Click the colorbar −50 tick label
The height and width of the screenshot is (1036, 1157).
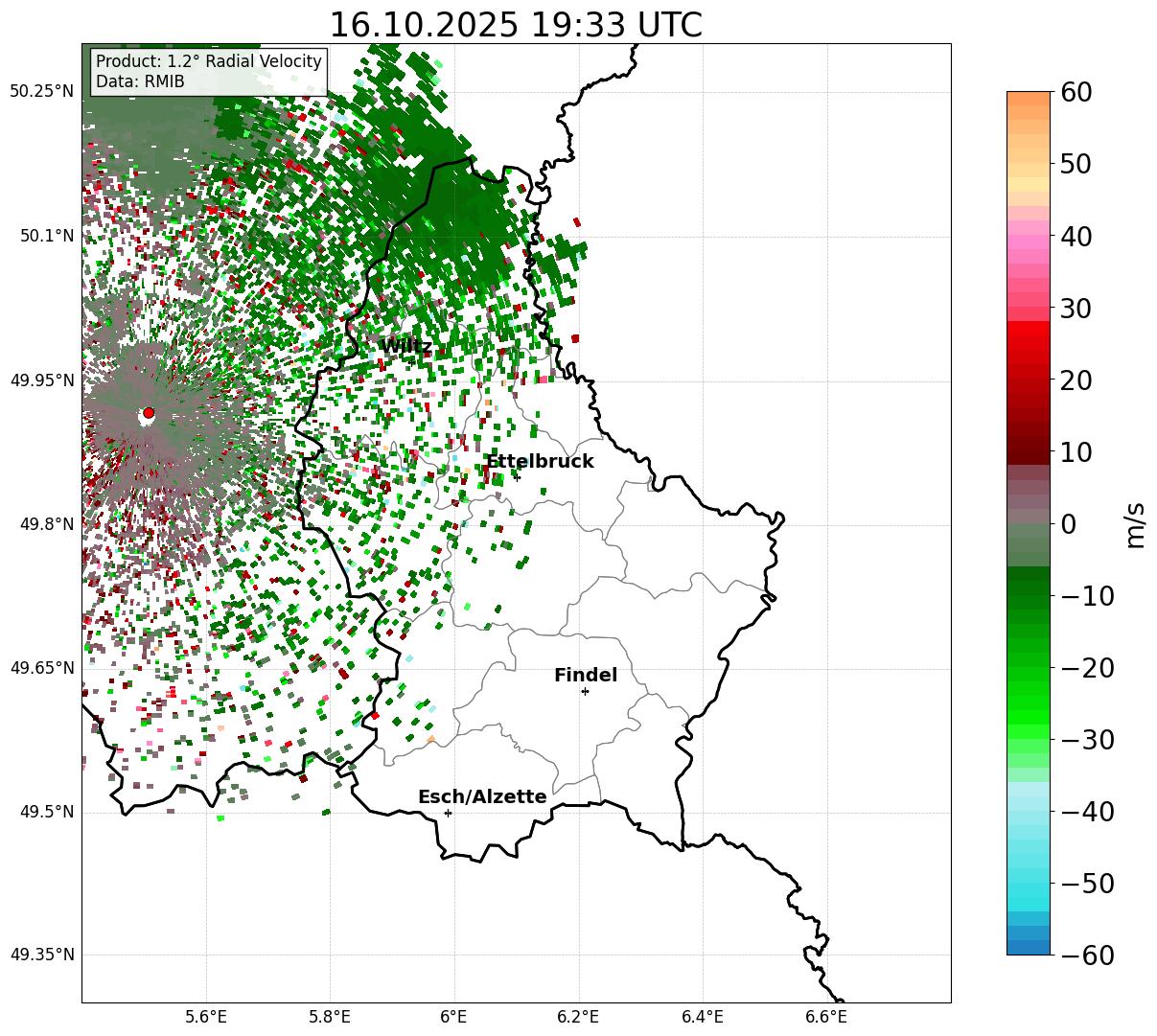(x=1087, y=884)
